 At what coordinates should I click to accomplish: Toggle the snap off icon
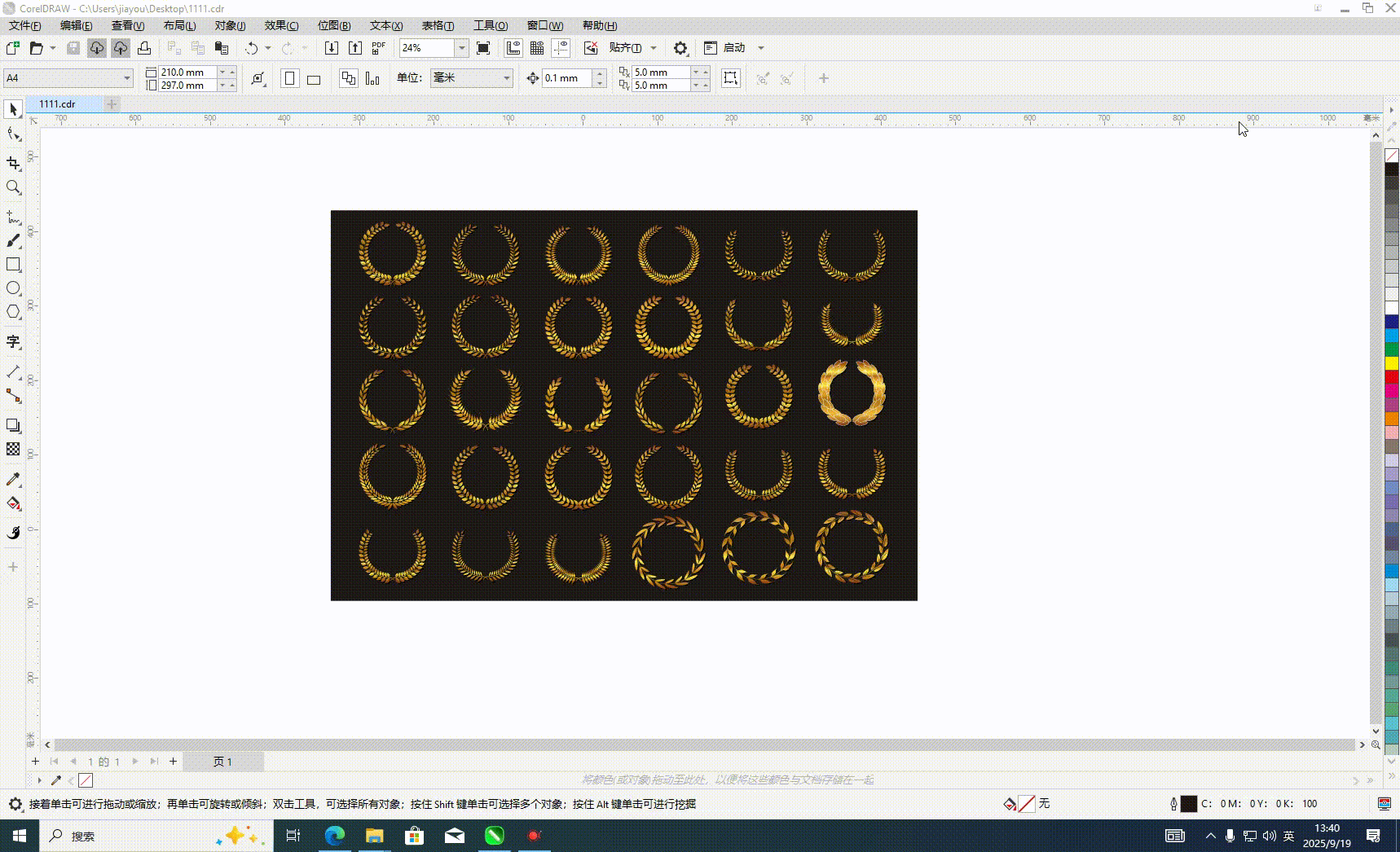(591, 48)
